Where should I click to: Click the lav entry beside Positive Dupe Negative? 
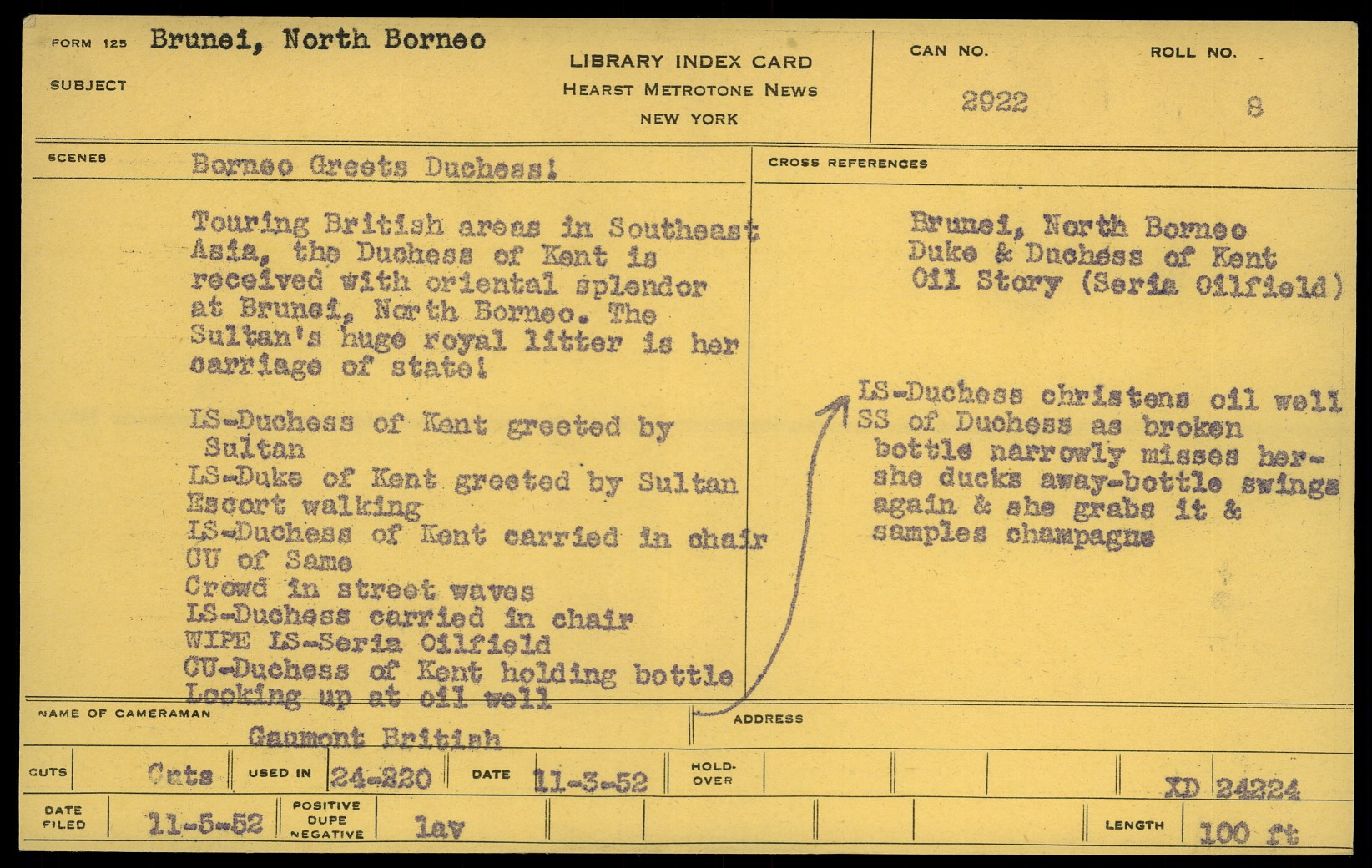pyautogui.click(x=439, y=827)
